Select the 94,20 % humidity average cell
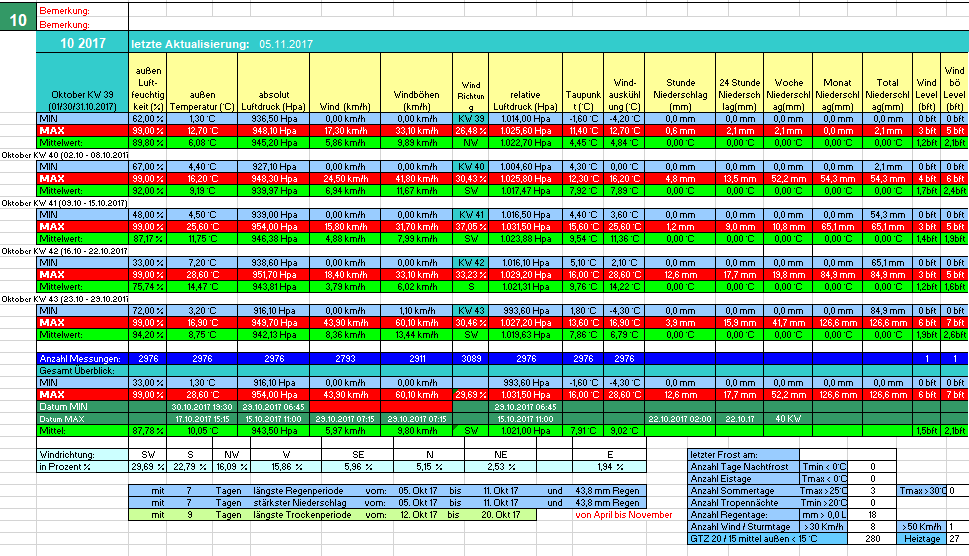Viewport: 969px width, 556px height. [148, 335]
